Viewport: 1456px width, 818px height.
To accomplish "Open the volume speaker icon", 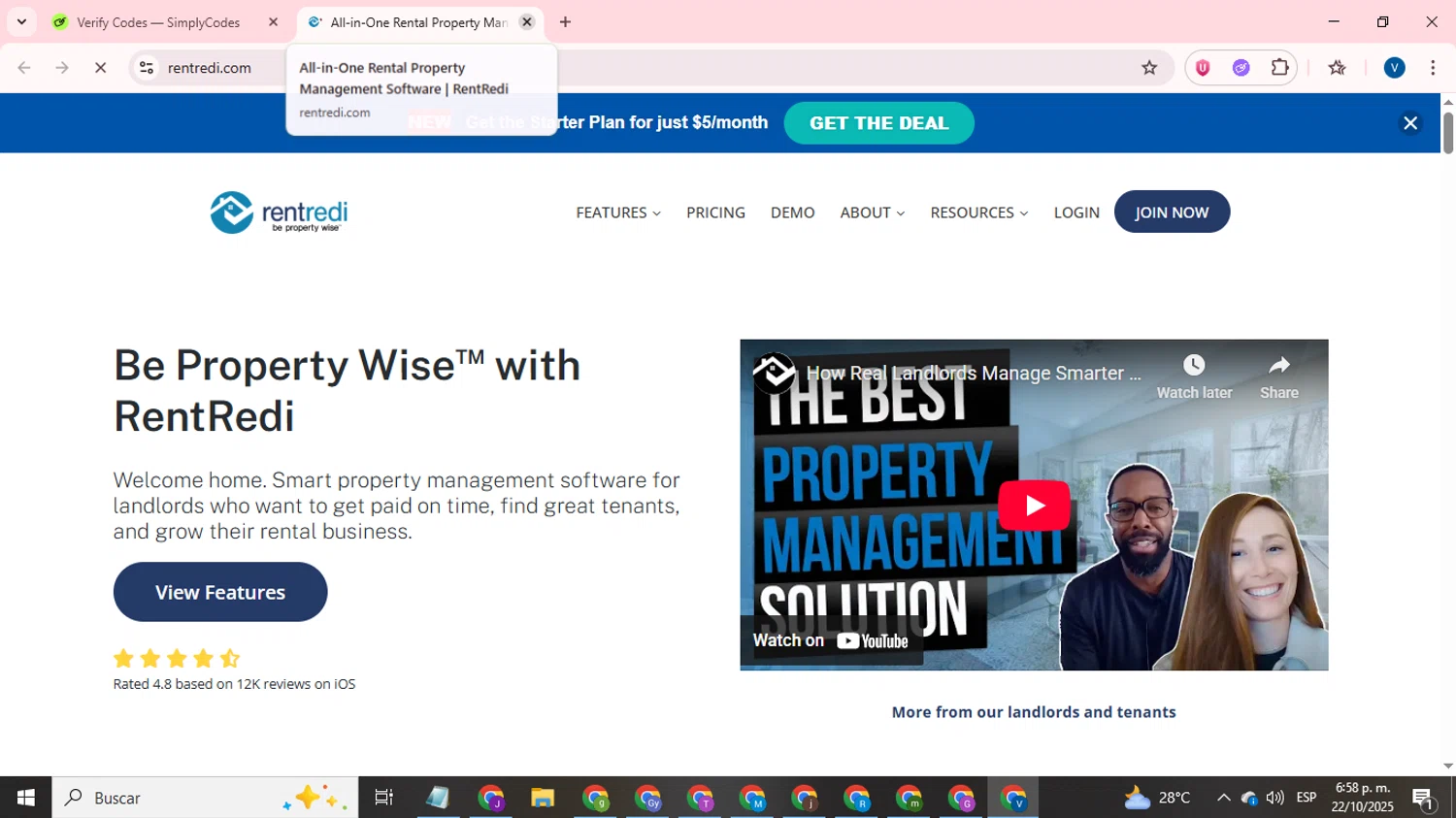I will pyautogui.click(x=1274, y=798).
